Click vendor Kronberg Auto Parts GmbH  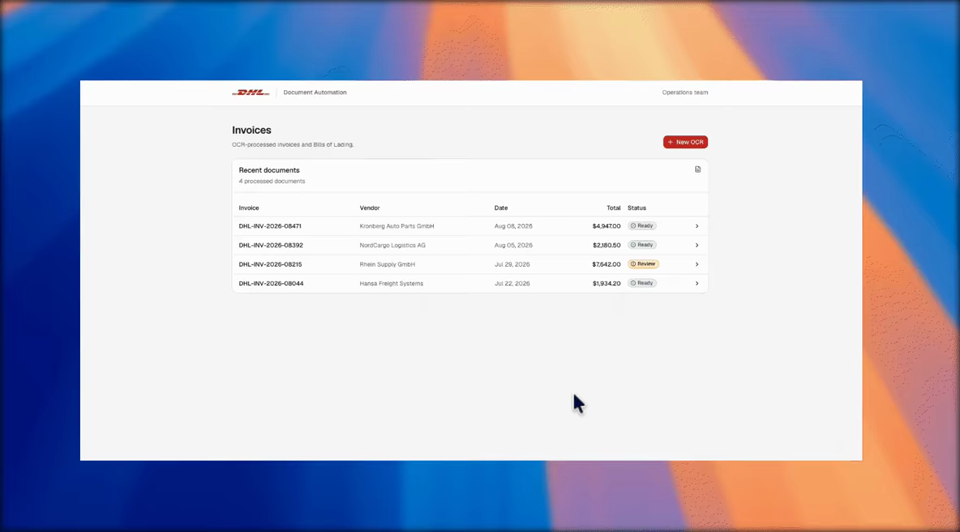click(x=397, y=226)
